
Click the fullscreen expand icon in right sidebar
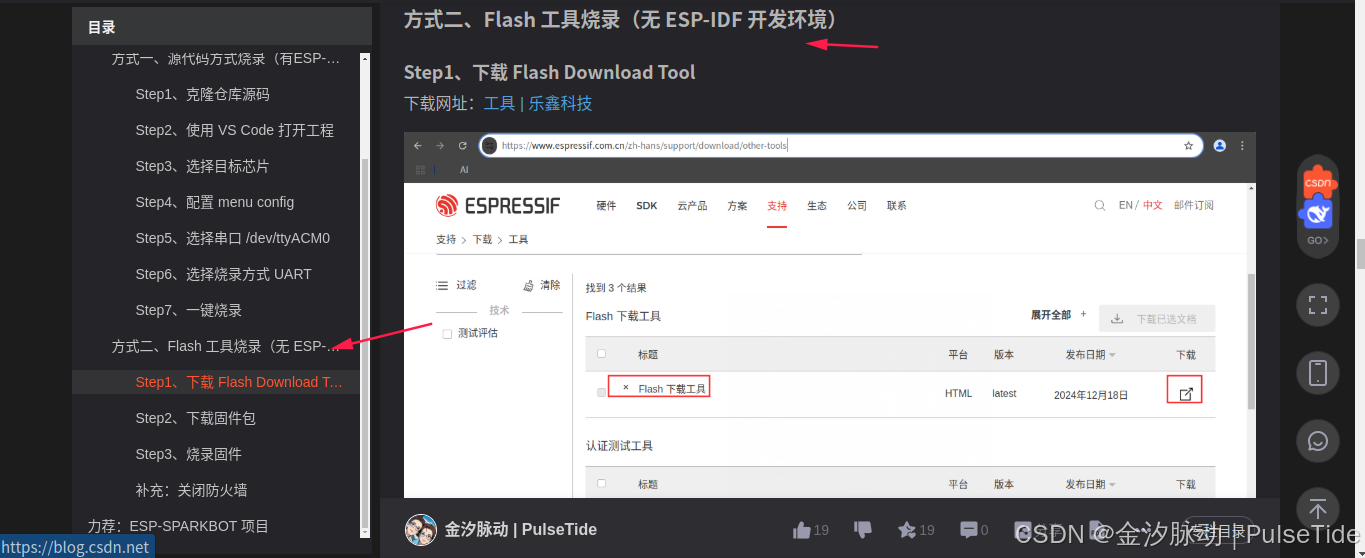(x=1318, y=305)
